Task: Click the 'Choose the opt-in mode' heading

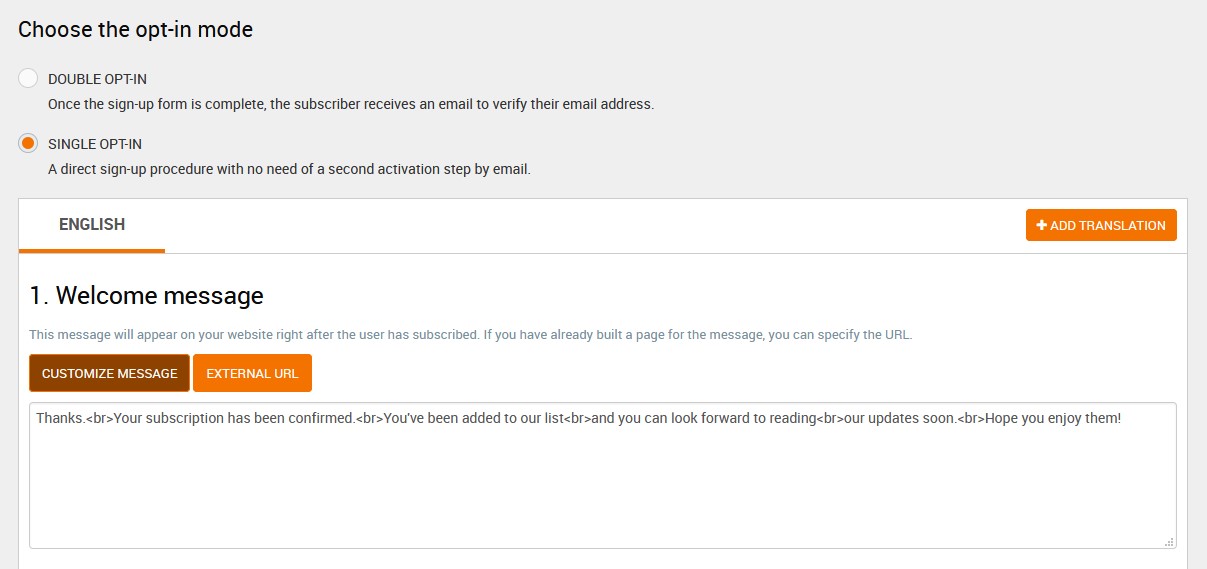Action: coord(135,30)
